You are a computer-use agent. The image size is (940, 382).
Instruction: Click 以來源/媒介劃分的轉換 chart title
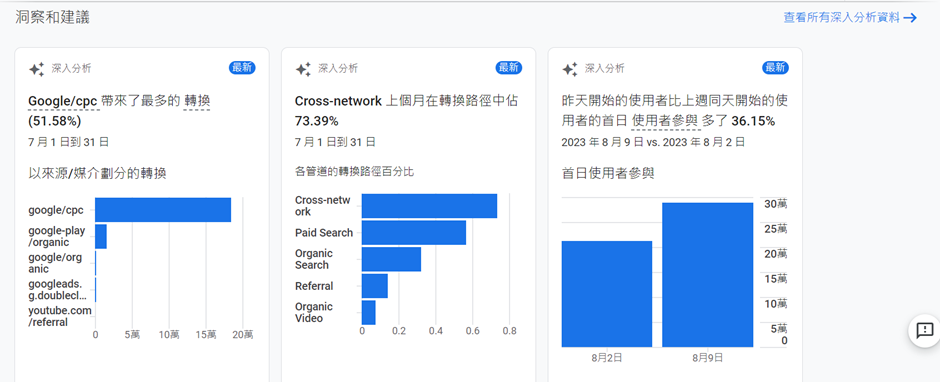click(97, 174)
